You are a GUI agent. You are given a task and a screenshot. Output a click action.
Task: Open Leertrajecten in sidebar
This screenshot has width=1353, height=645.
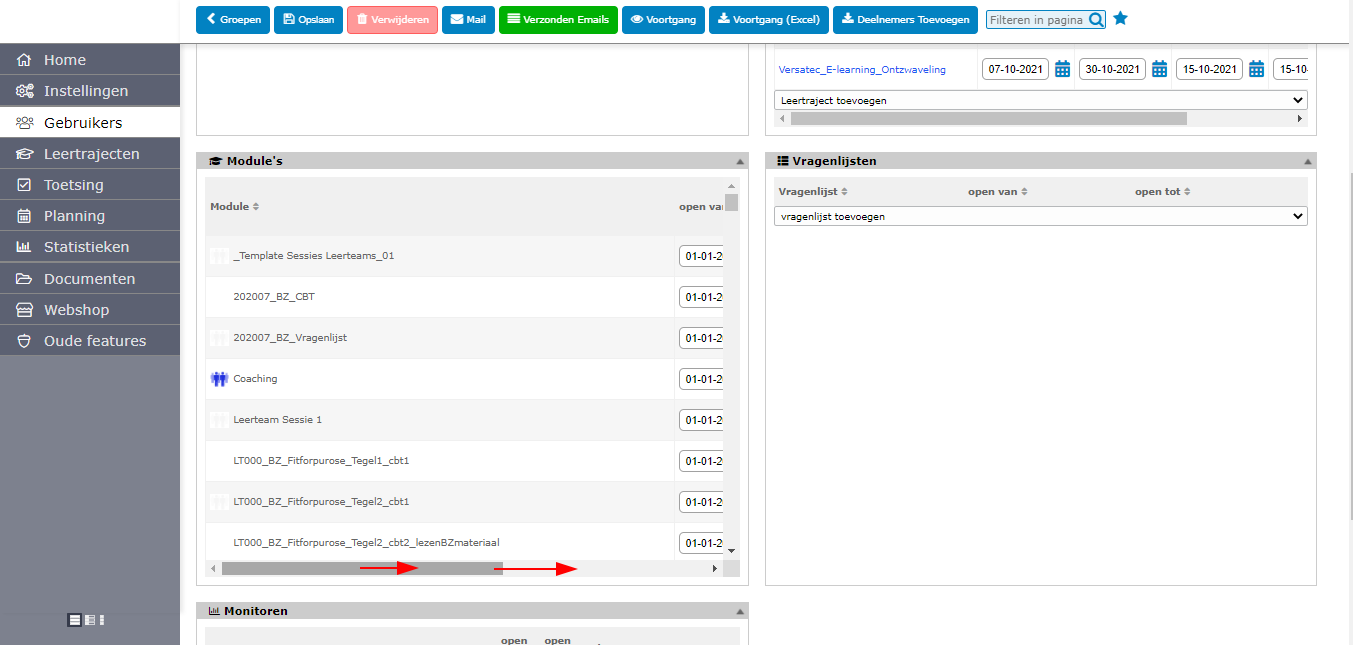pos(91,154)
